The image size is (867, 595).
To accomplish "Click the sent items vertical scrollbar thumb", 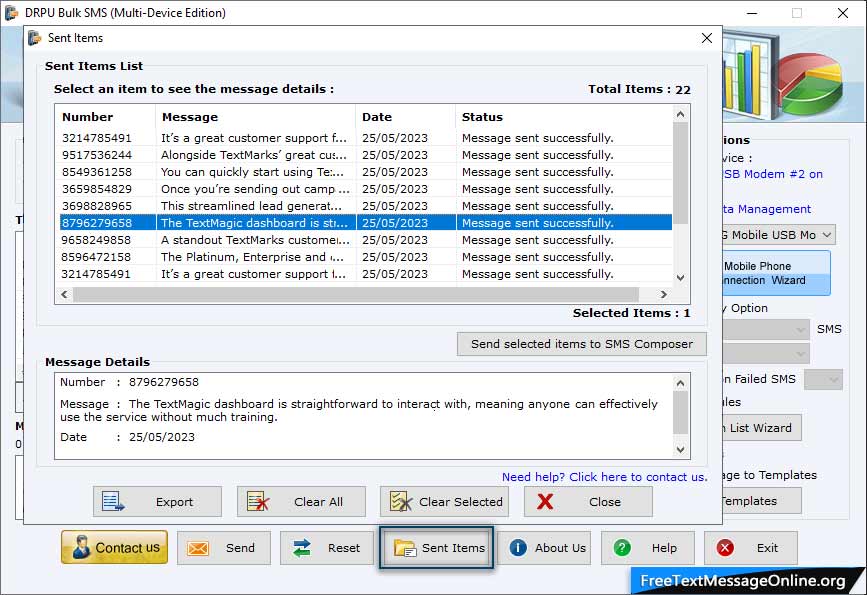I will (x=681, y=173).
